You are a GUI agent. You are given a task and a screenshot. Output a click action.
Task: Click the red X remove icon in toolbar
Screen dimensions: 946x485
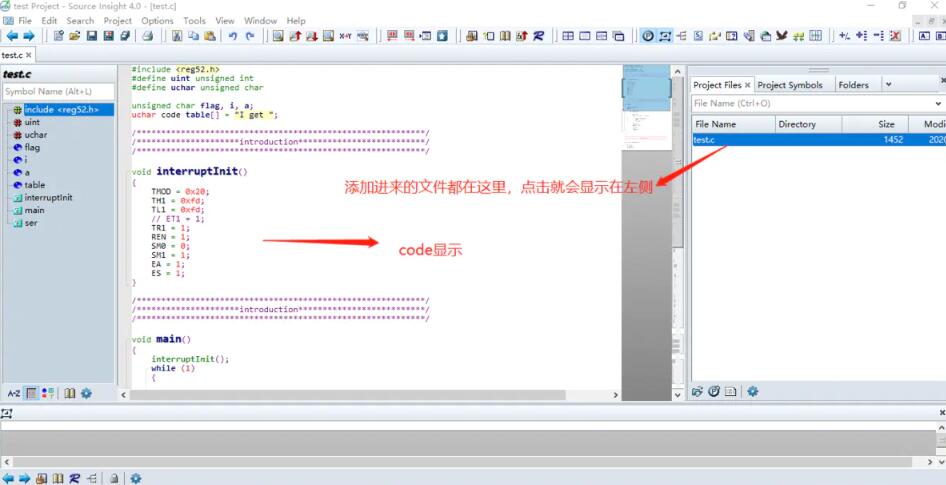(x=895, y=36)
